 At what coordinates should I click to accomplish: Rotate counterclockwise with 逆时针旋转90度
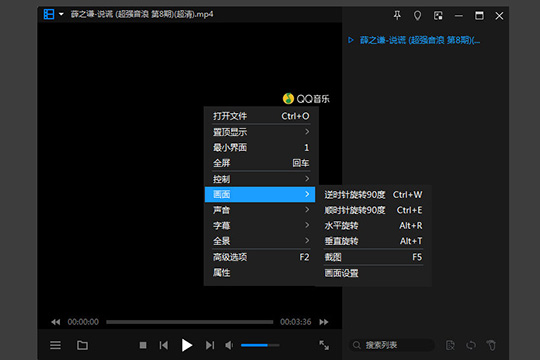point(373,195)
